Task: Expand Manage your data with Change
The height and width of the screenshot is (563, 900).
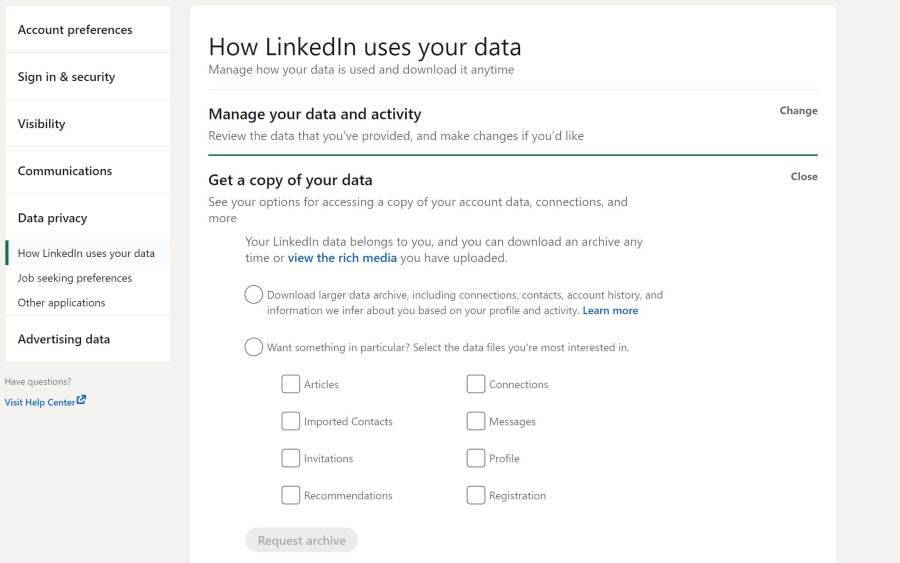Action: 798,111
